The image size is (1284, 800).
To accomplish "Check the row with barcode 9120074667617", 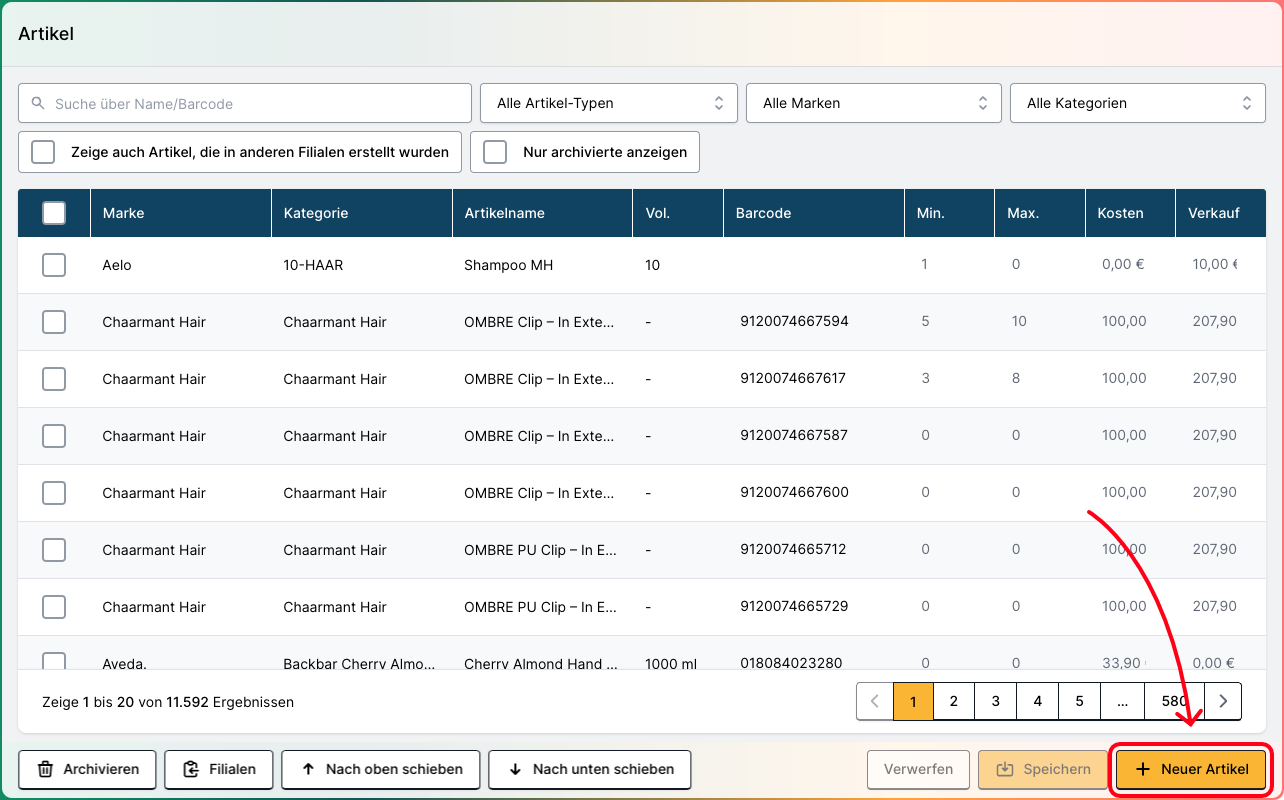I will 54,379.
